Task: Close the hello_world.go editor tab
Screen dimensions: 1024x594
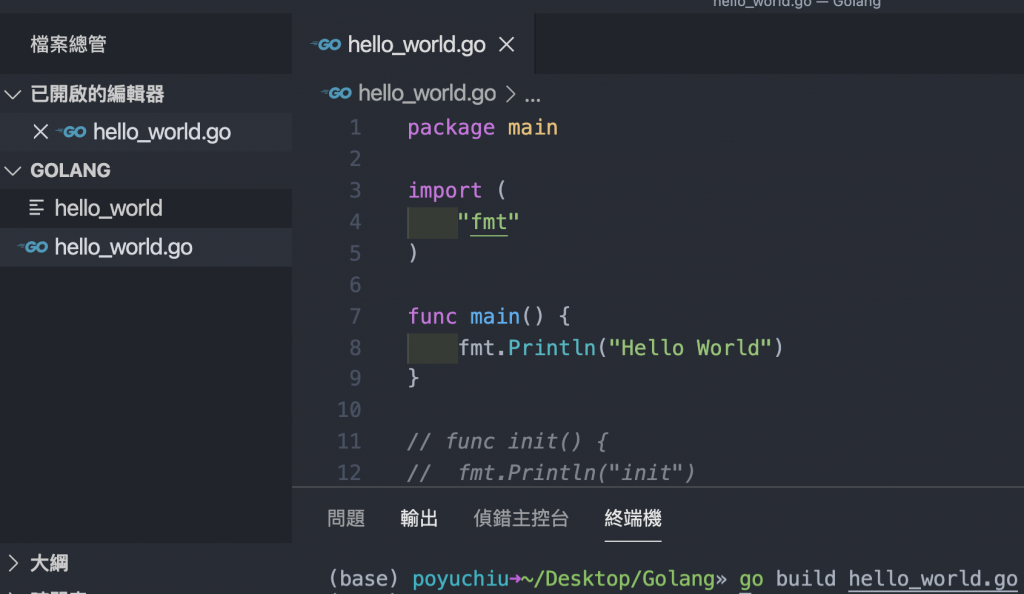Action: click(x=507, y=45)
